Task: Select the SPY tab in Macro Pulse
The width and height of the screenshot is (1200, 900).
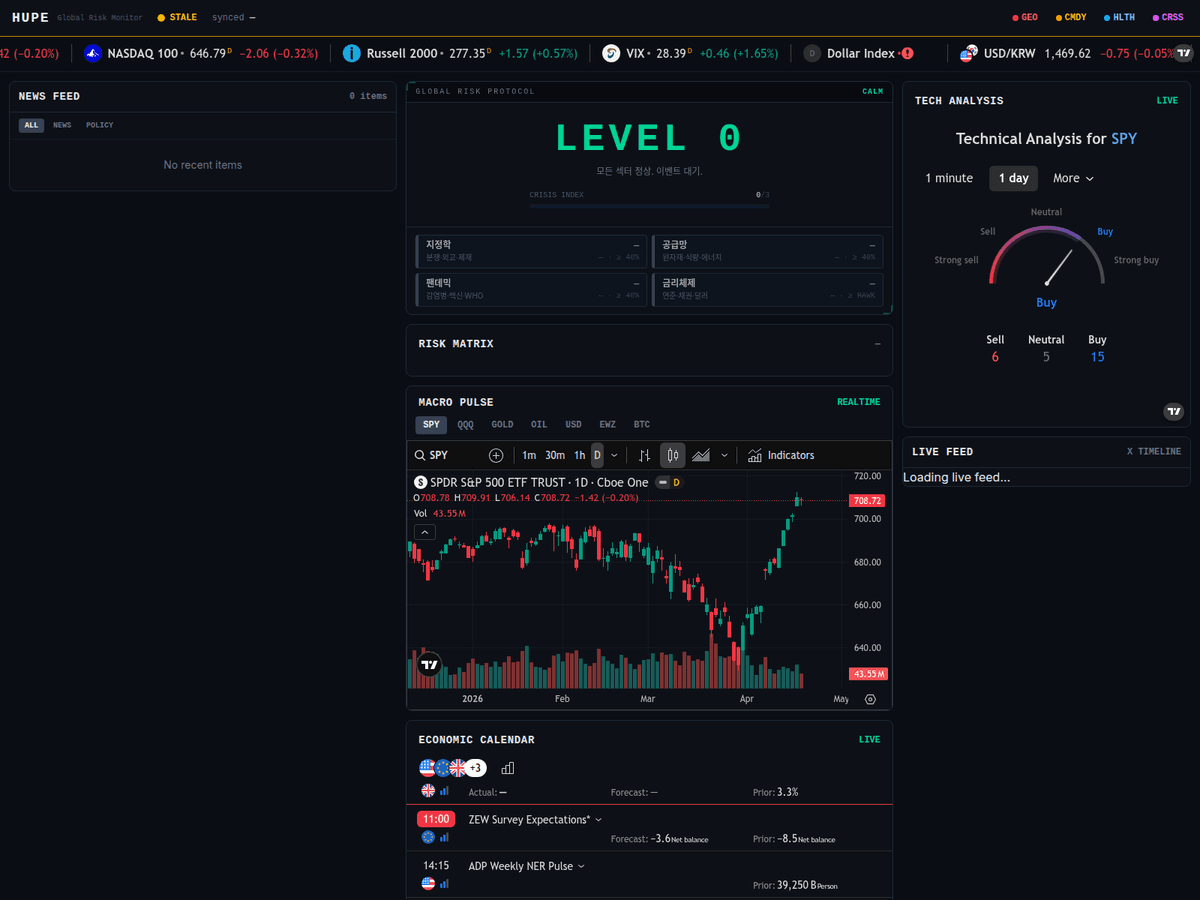Action: [x=431, y=424]
